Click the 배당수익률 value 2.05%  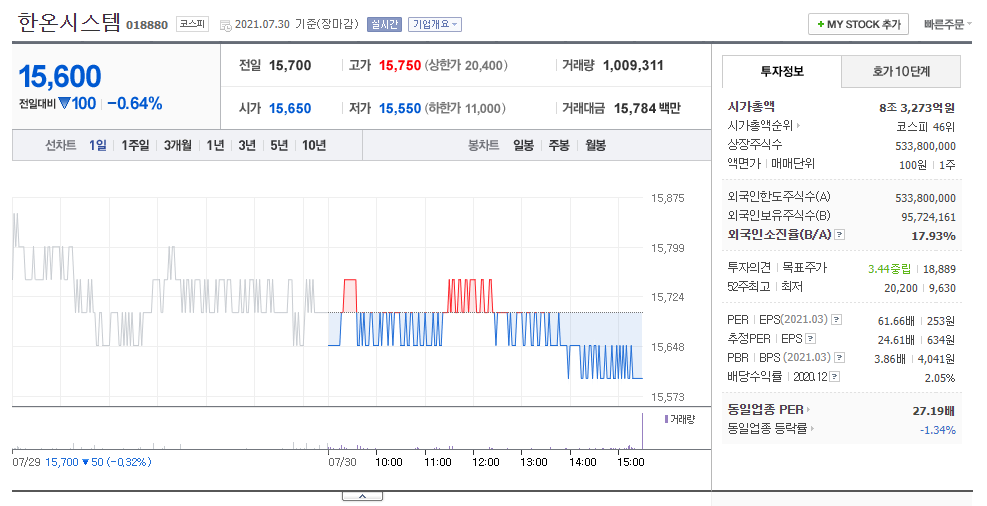pos(940,378)
